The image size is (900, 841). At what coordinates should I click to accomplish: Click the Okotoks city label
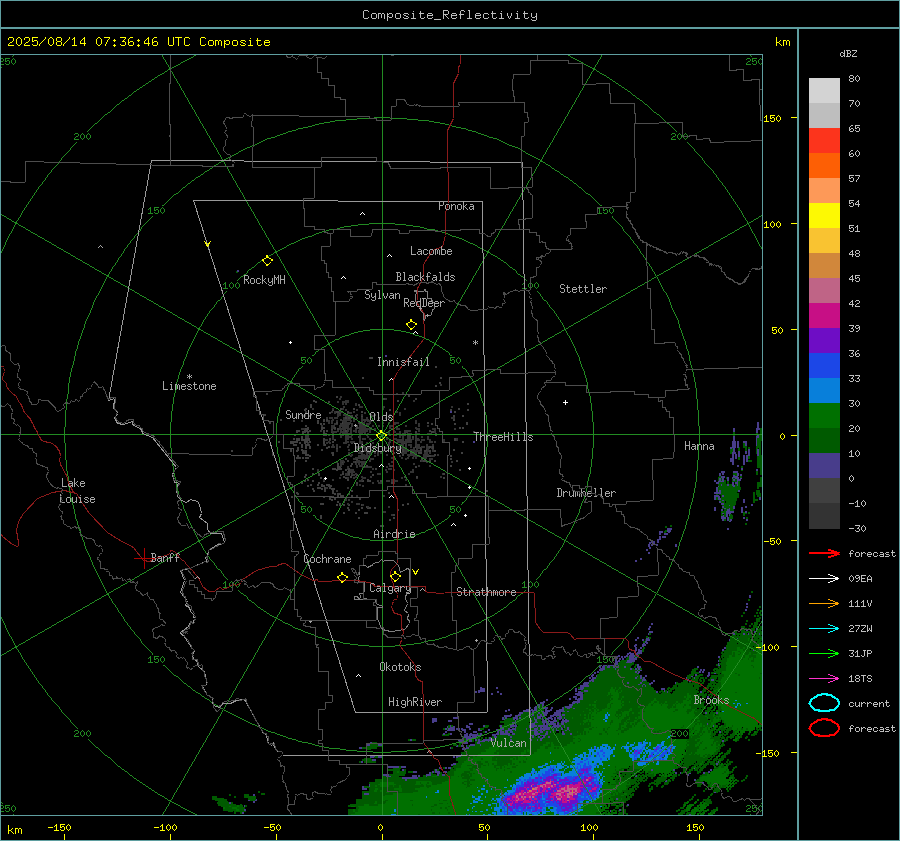click(400, 667)
